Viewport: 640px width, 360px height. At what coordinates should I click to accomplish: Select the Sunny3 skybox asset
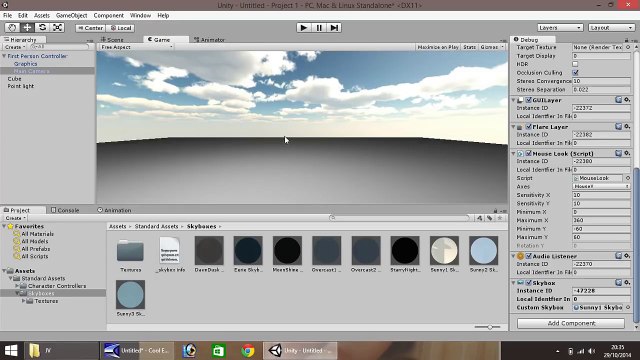pyautogui.click(x=130, y=298)
